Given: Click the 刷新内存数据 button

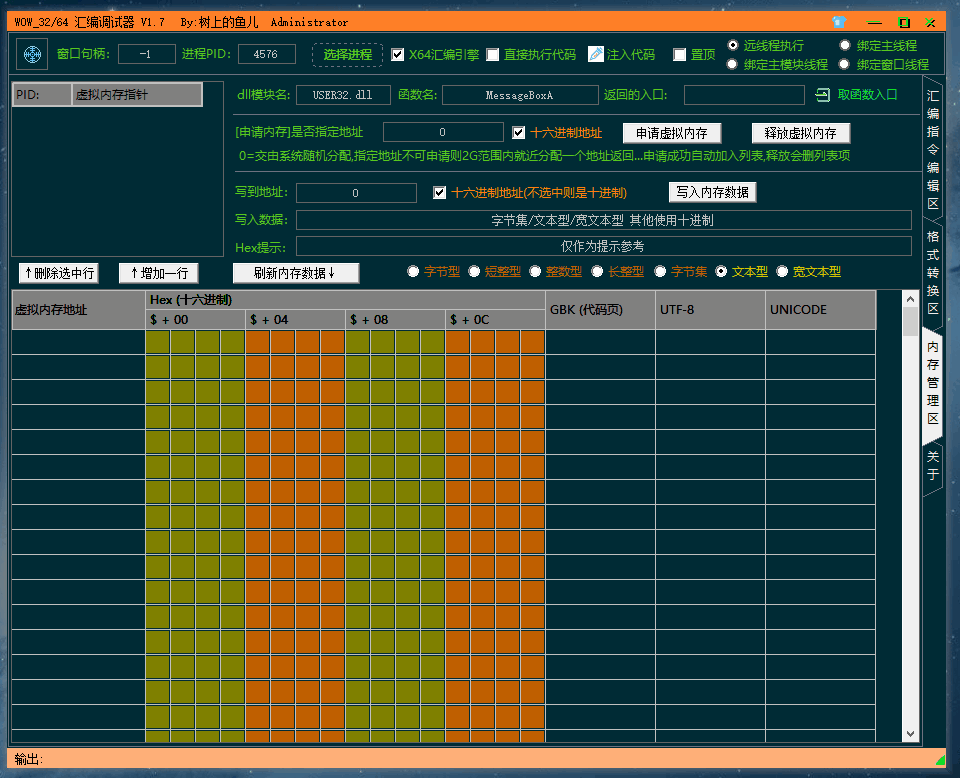Looking at the screenshot, I should pyautogui.click(x=296, y=273).
